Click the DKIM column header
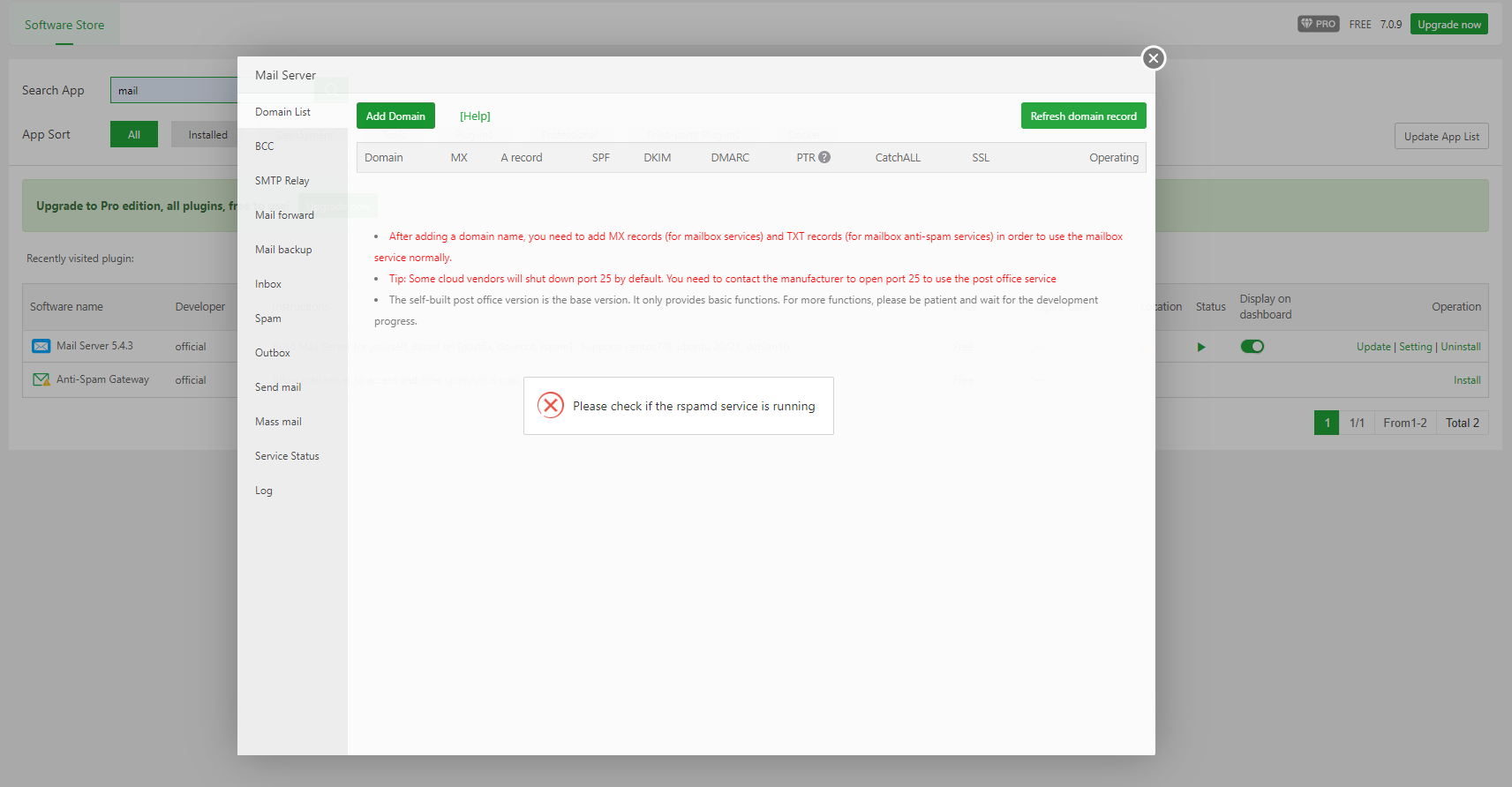The image size is (1512, 787). (658, 157)
